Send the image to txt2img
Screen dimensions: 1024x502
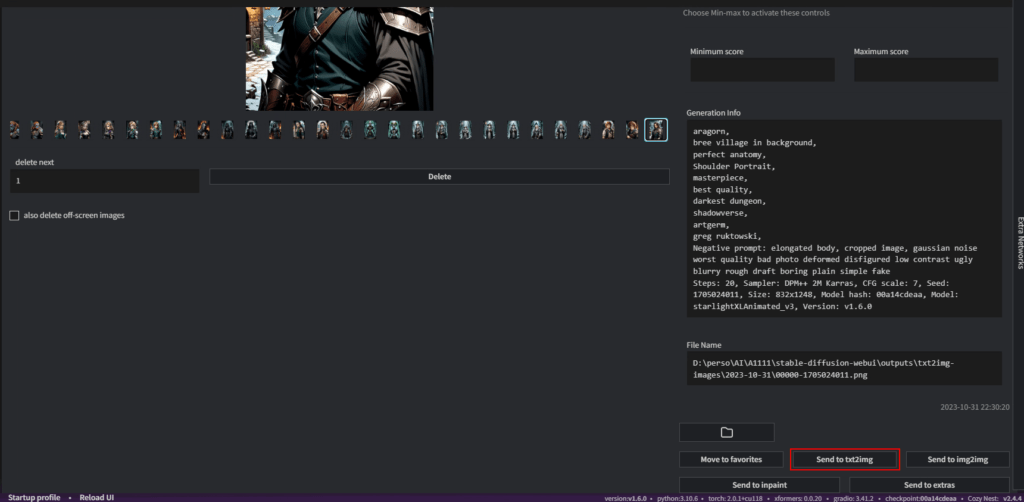click(845, 459)
